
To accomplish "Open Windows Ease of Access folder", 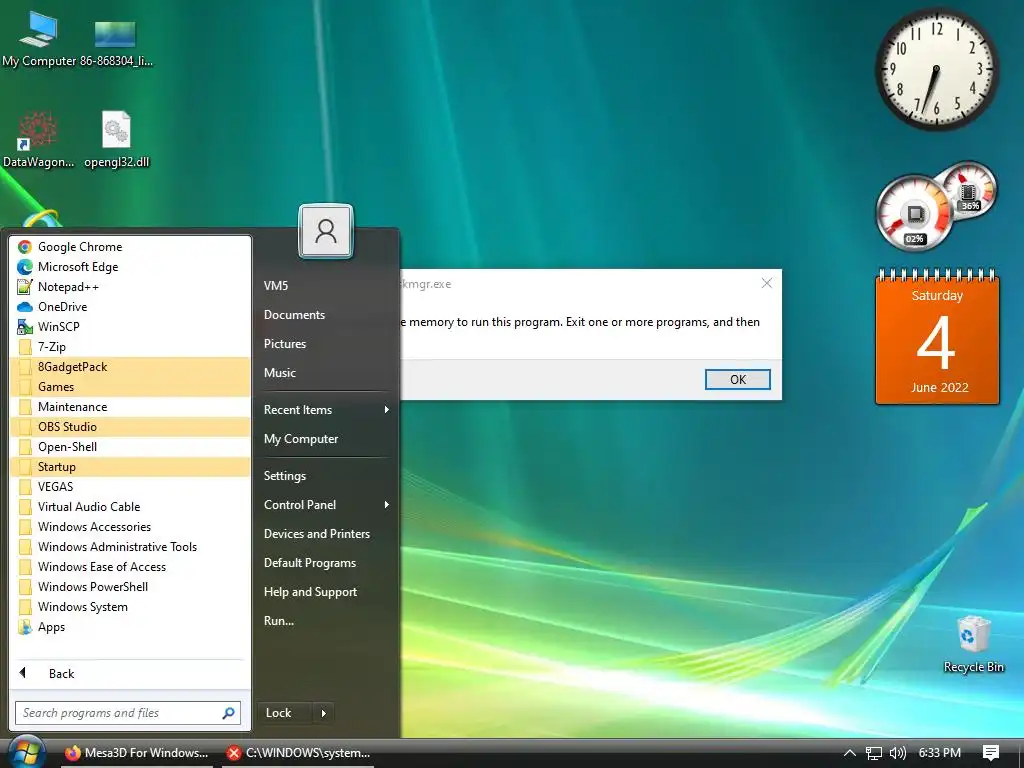I will [131, 567].
